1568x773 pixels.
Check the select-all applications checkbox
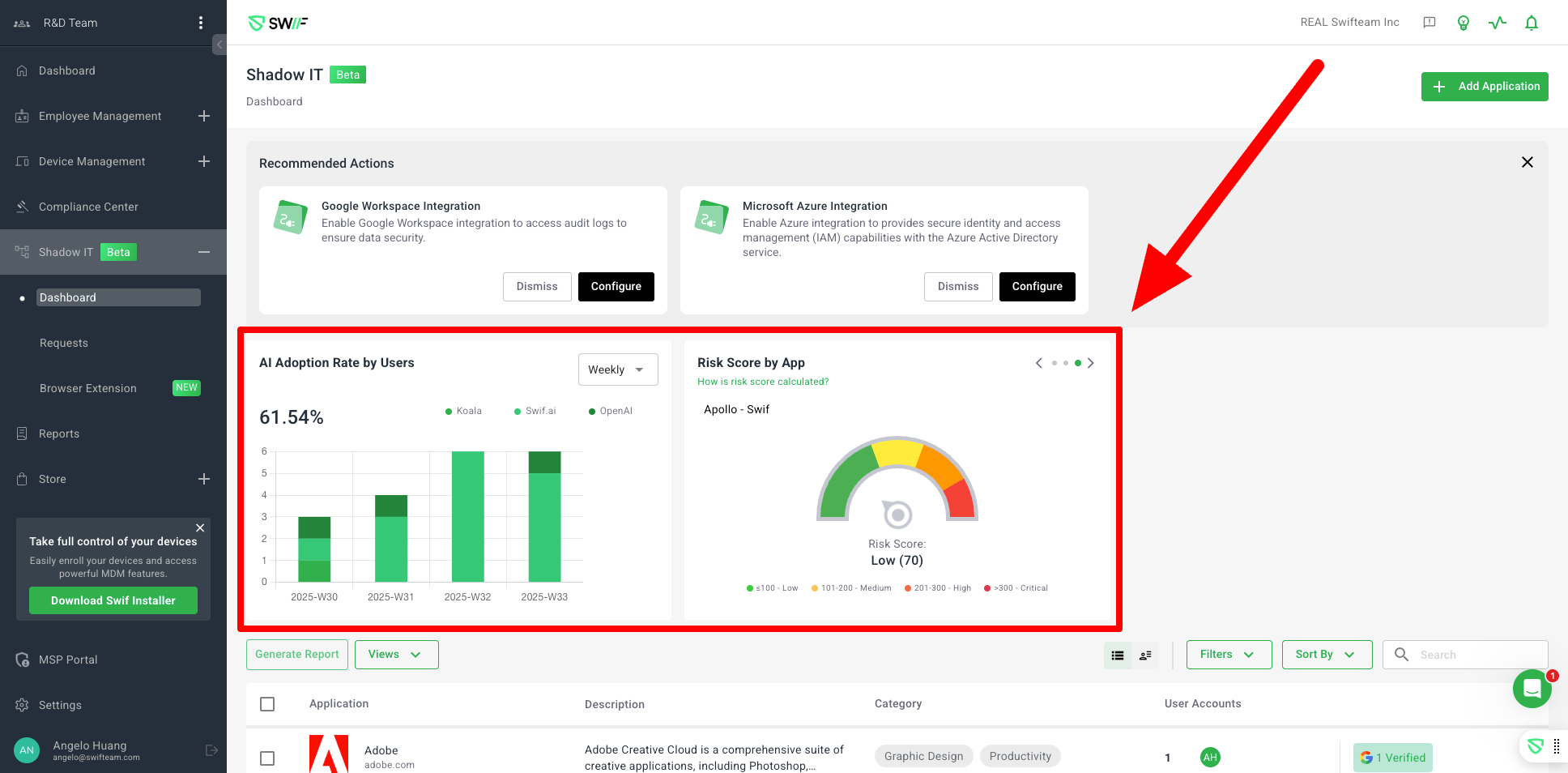pyautogui.click(x=267, y=704)
